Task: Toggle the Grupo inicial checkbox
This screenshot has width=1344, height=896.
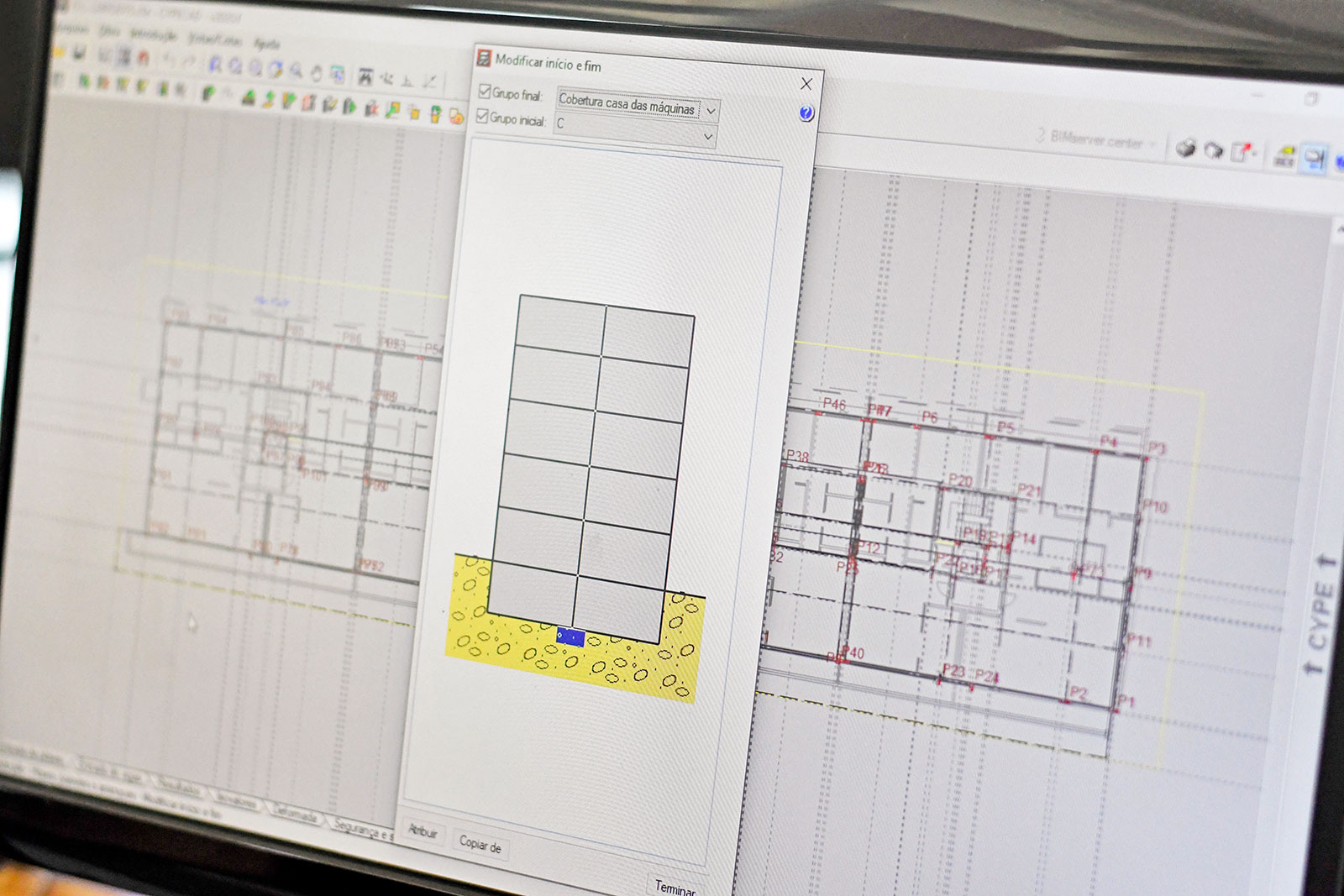Action: coord(482,116)
